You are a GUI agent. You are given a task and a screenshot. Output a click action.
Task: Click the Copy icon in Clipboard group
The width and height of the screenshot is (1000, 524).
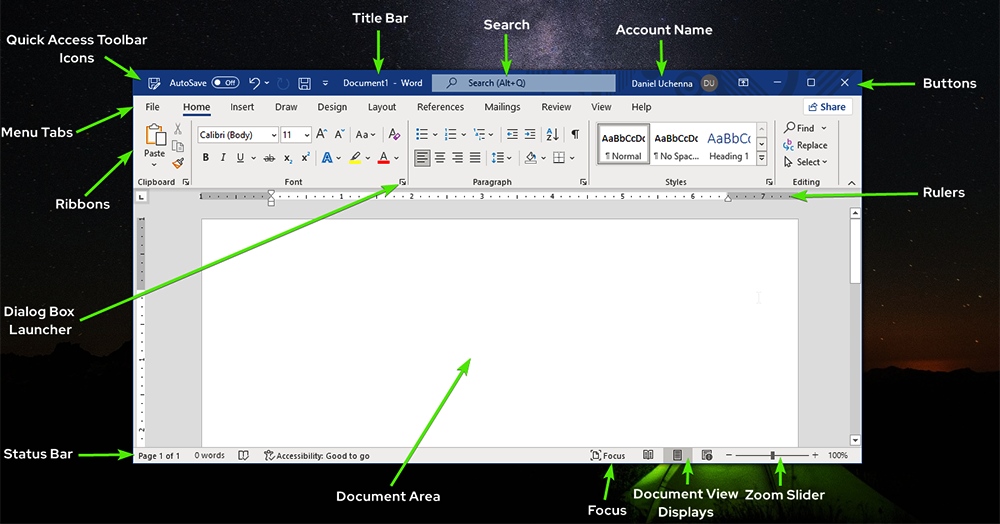(178, 146)
